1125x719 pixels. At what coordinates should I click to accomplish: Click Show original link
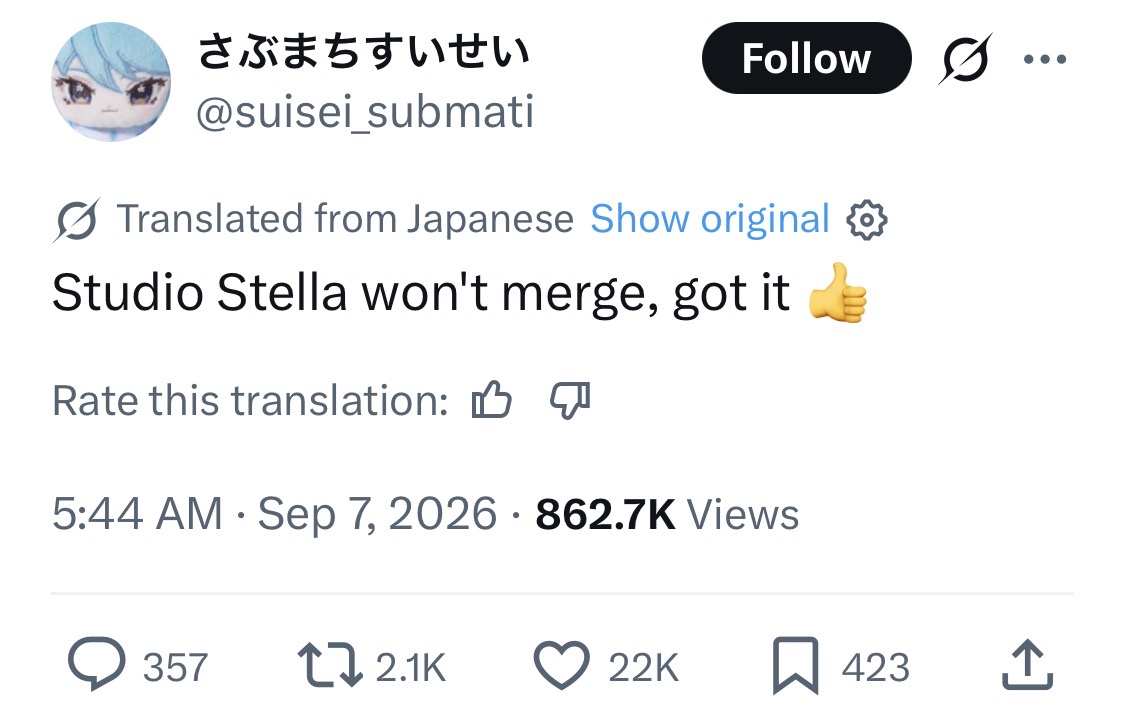[x=710, y=218]
